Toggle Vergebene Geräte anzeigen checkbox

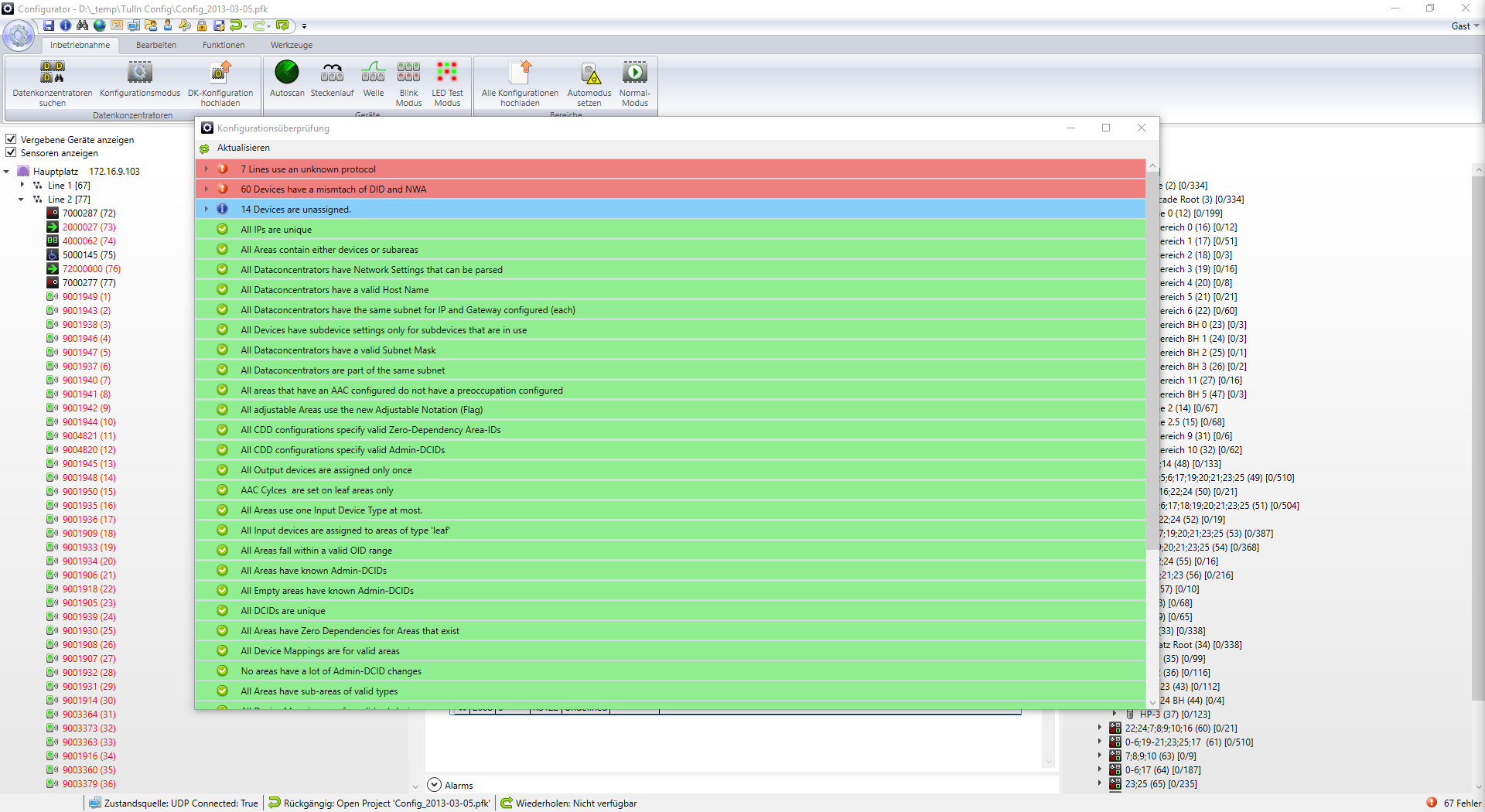[11, 139]
